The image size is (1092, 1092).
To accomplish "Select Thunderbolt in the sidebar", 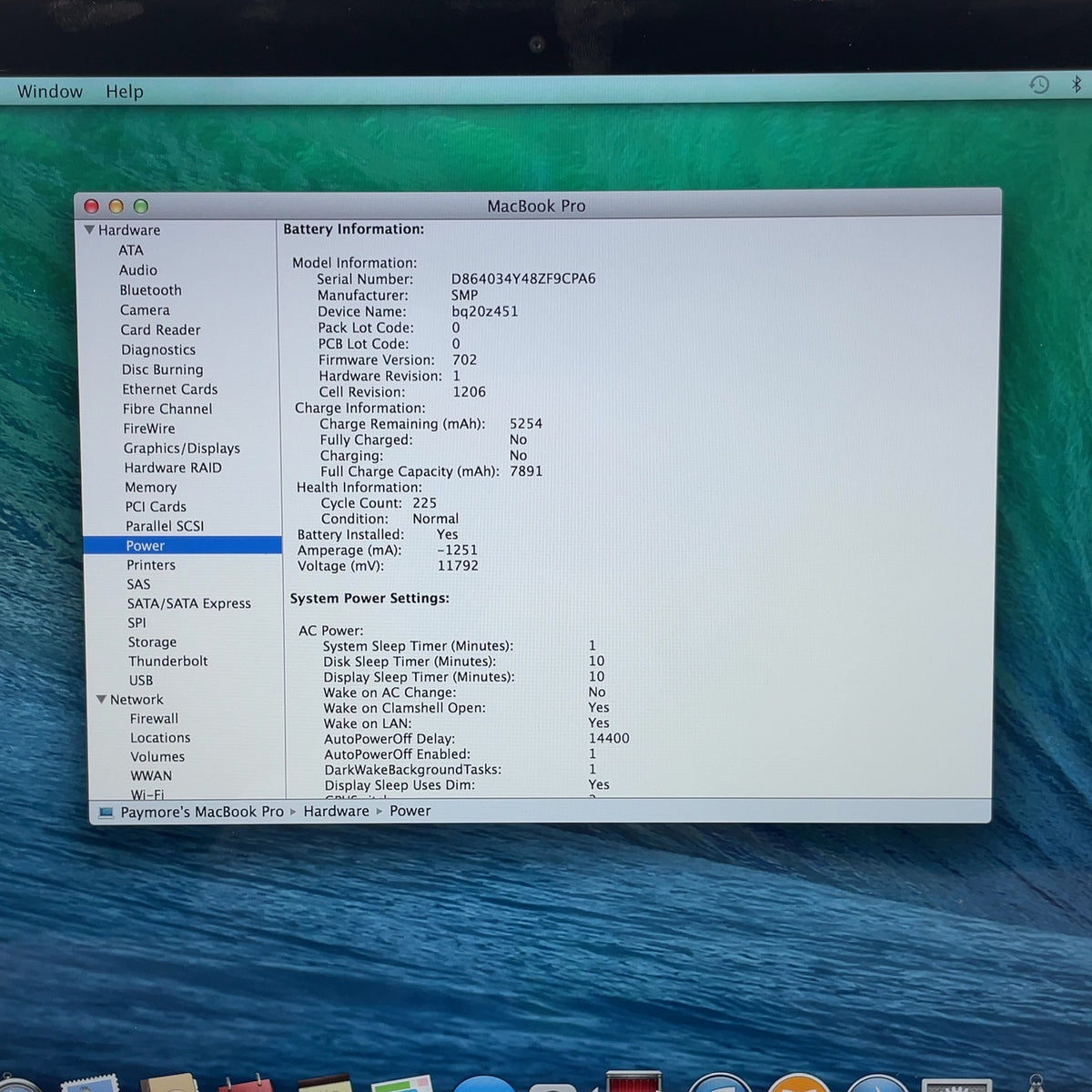I will 168,662.
